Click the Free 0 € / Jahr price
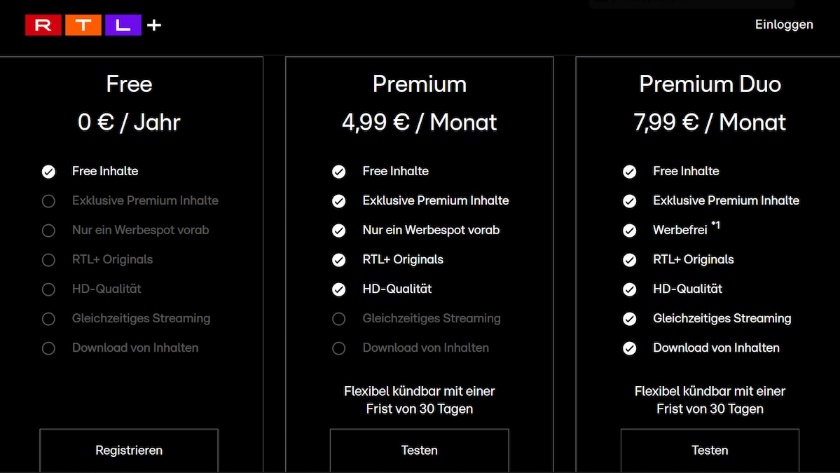 129,122
